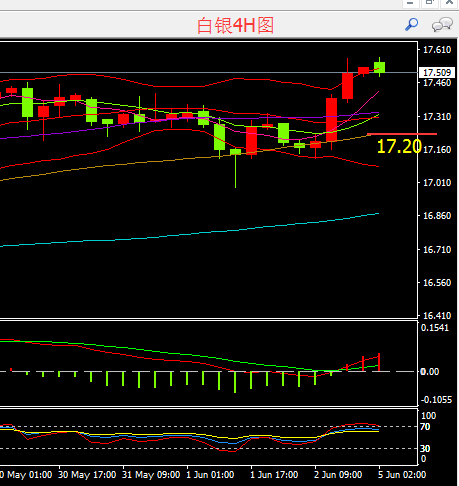Click the yellow 17.20 support annotation
The height and width of the screenshot is (486, 459).
pos(399,146)
